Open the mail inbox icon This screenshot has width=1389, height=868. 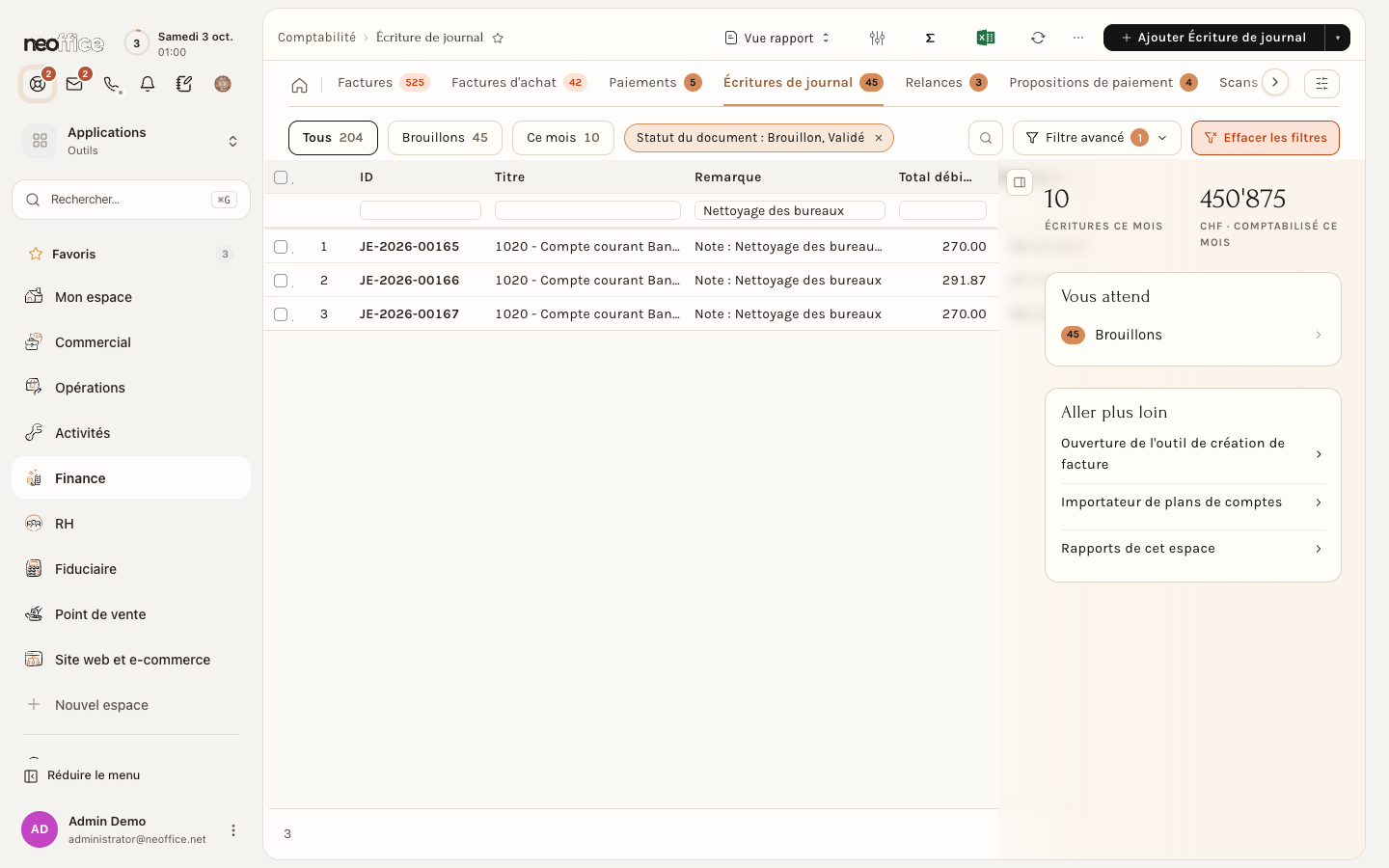tap(74, 84)
